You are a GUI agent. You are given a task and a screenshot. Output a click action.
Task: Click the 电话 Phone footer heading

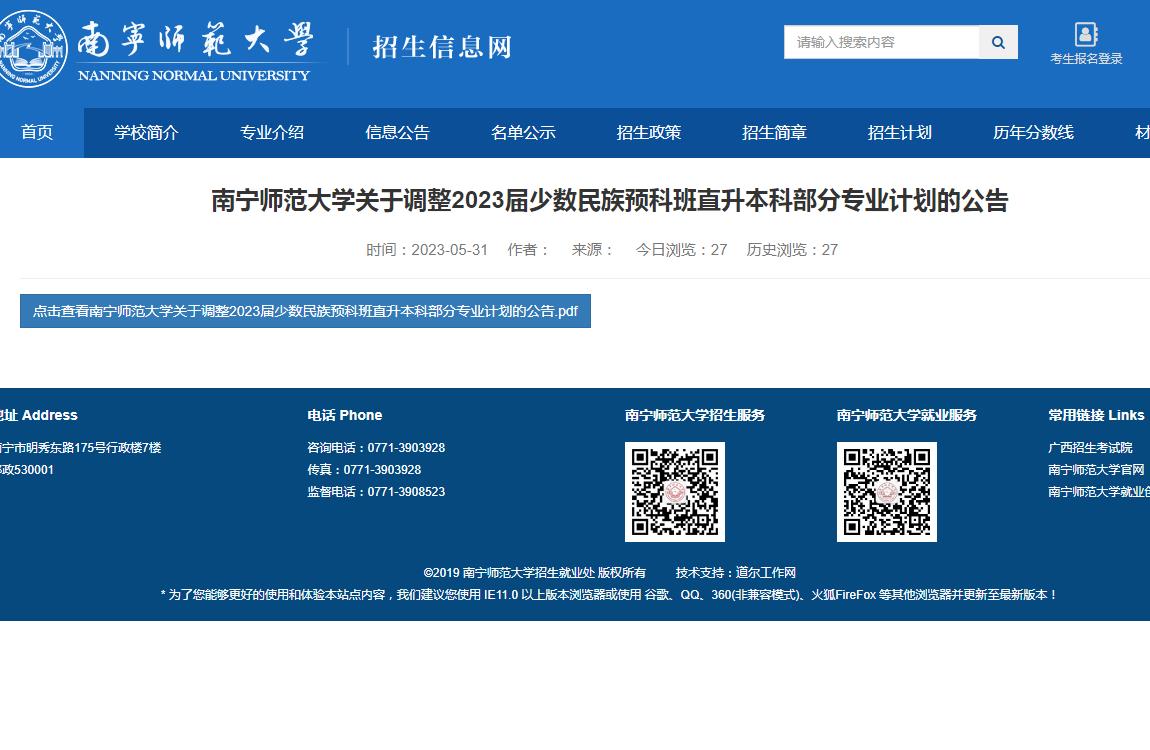coord(345,415)
